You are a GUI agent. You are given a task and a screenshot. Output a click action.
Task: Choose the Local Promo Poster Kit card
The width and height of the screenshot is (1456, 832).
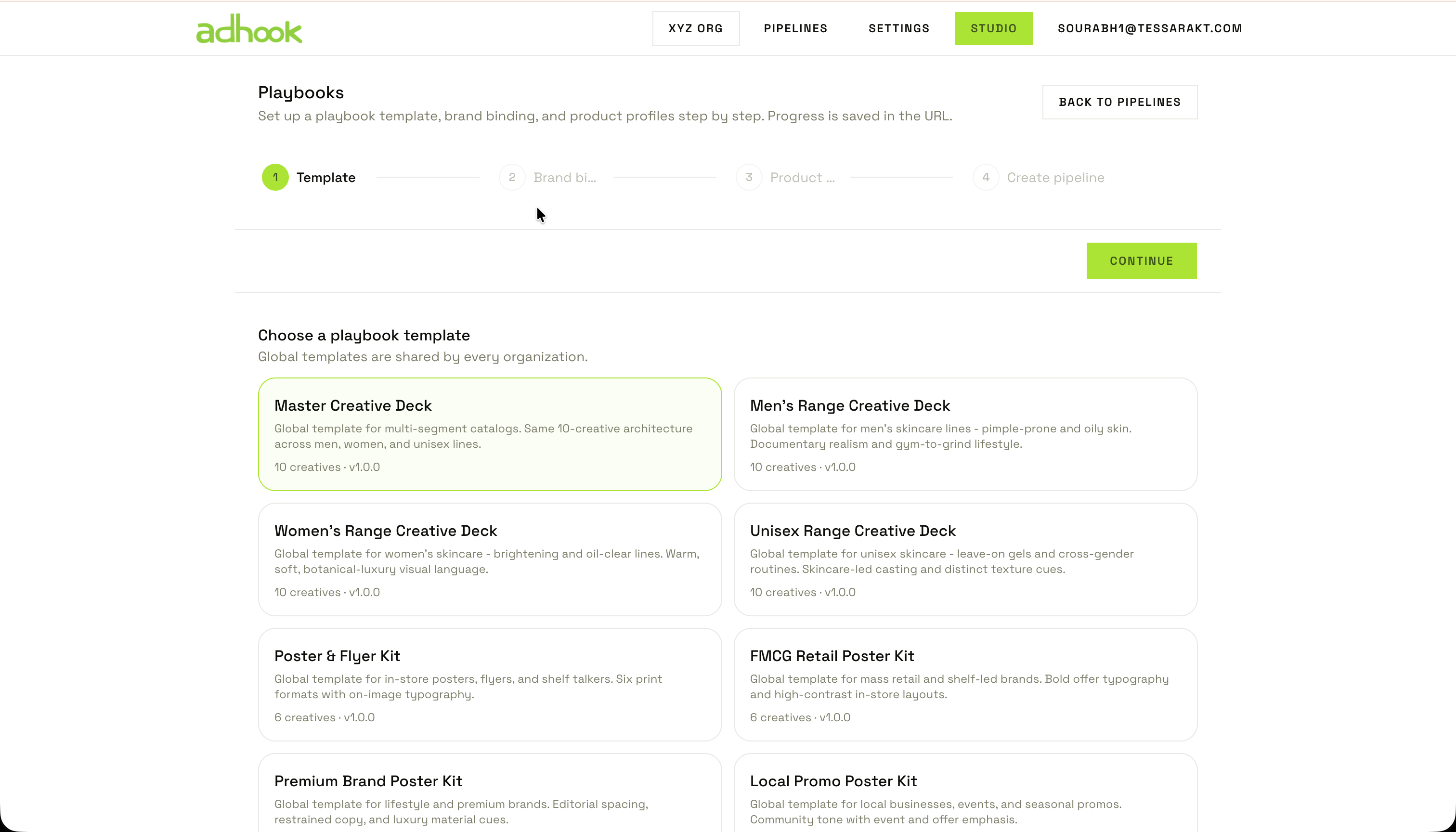(965, 793)
